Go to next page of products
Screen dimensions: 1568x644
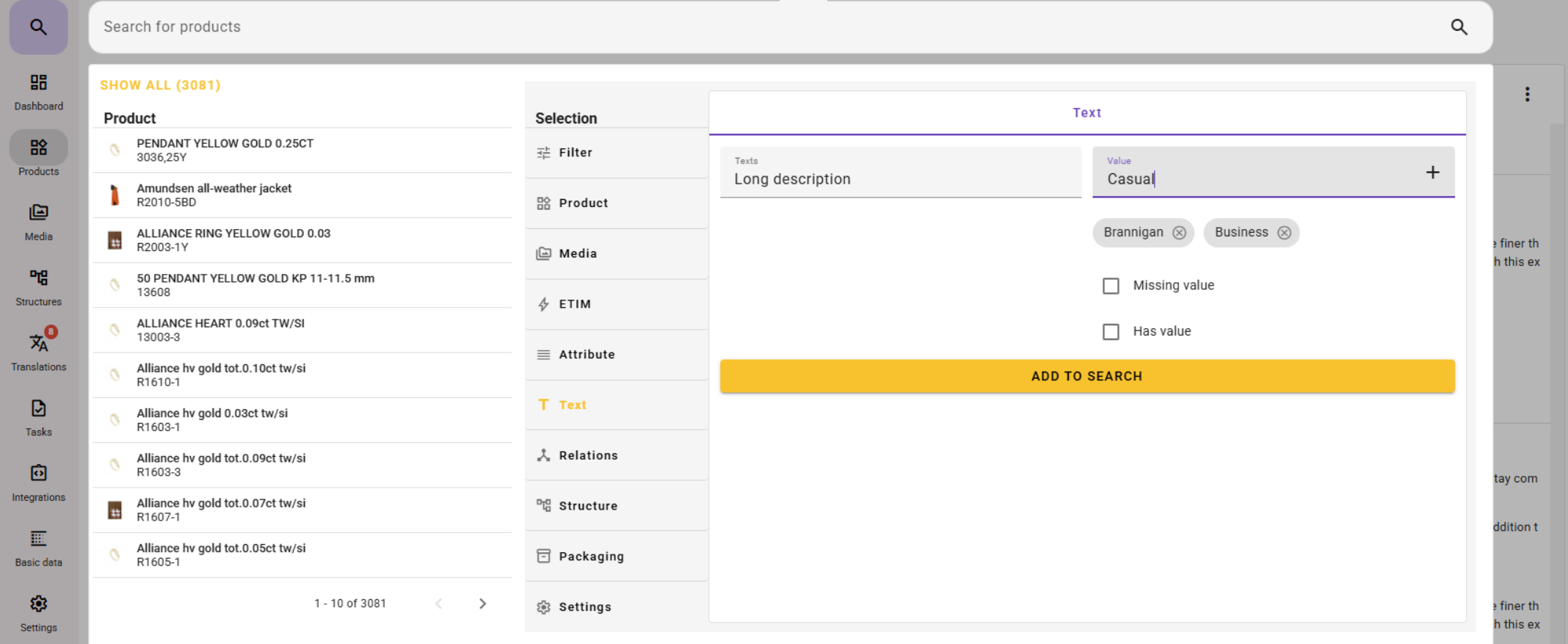[x=482, y=604]
